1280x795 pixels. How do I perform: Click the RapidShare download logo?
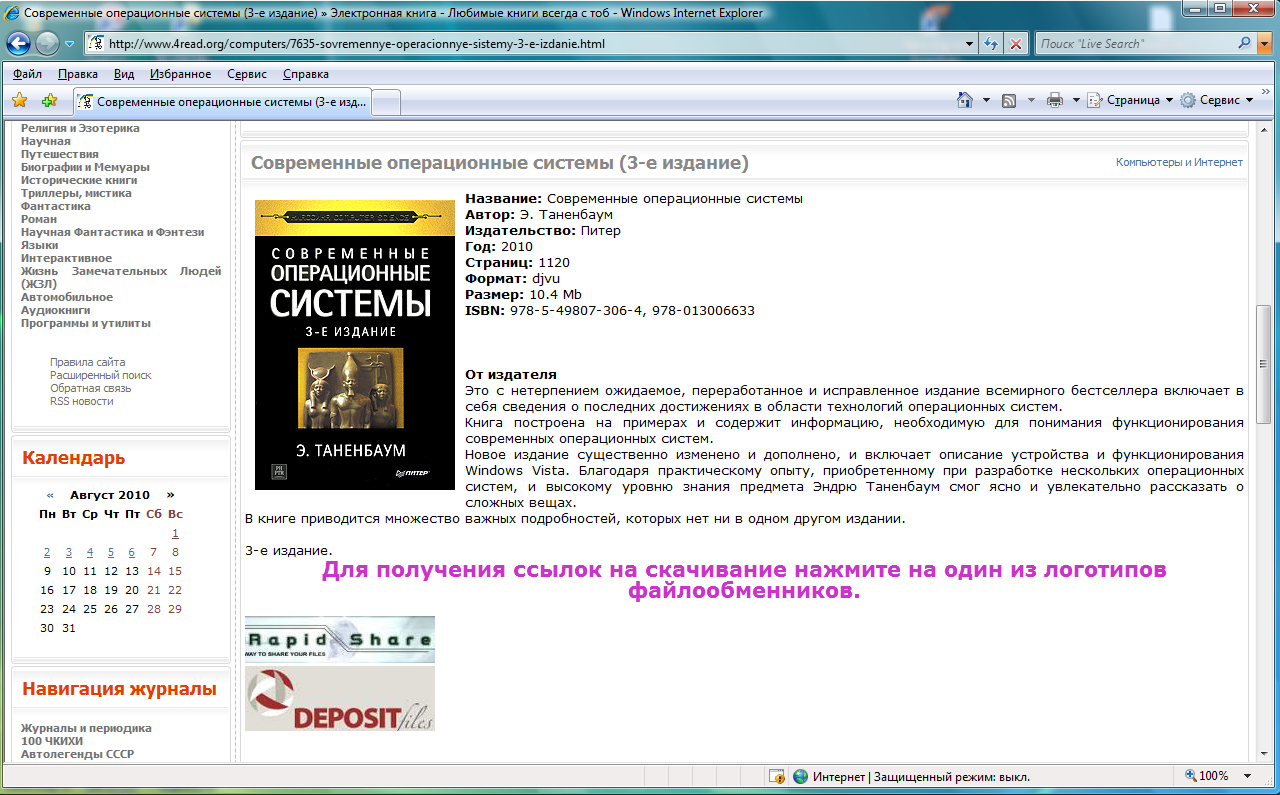[x=340, y=640]
